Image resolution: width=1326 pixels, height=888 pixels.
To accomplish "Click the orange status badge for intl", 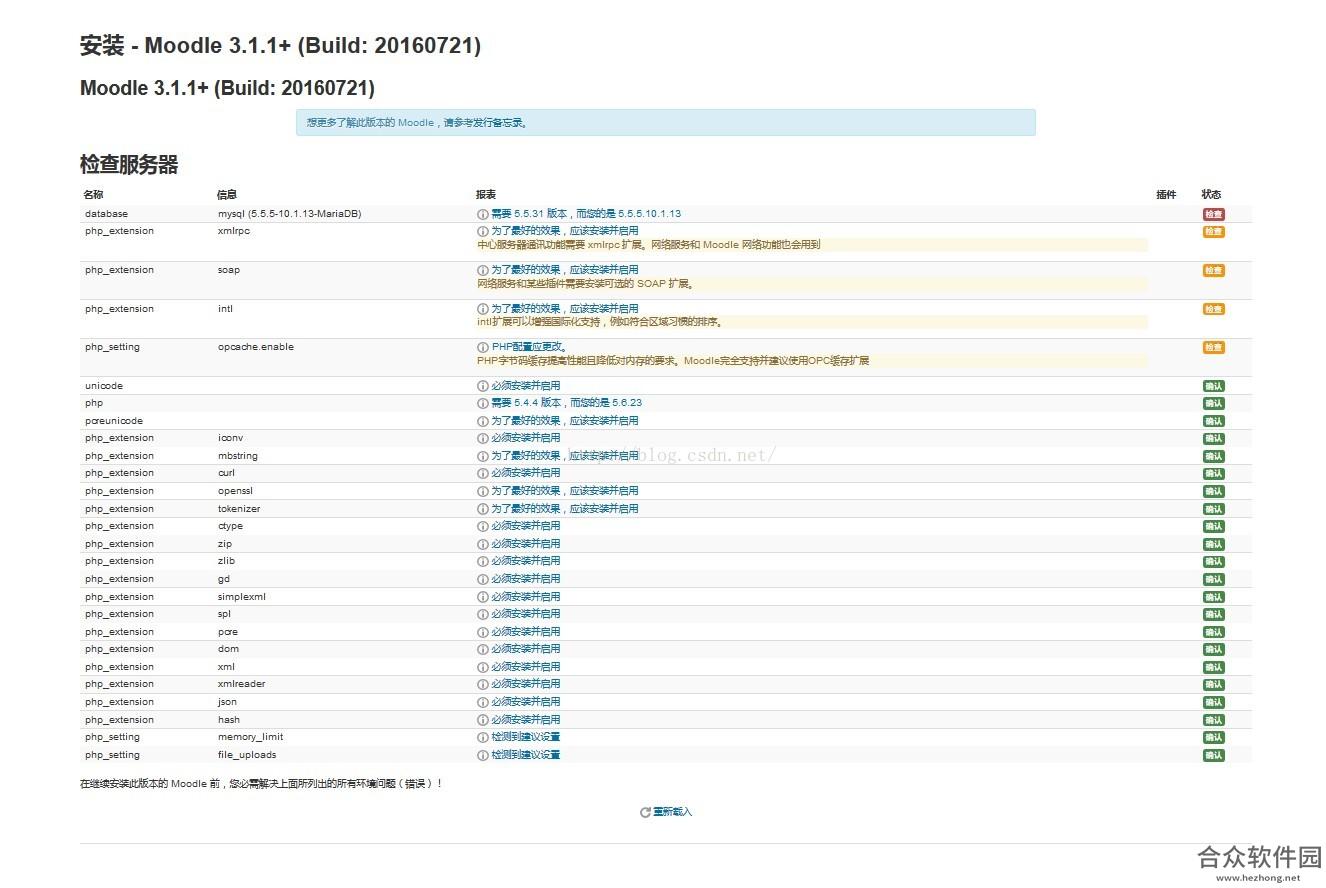I will [x=1213, y=309].
